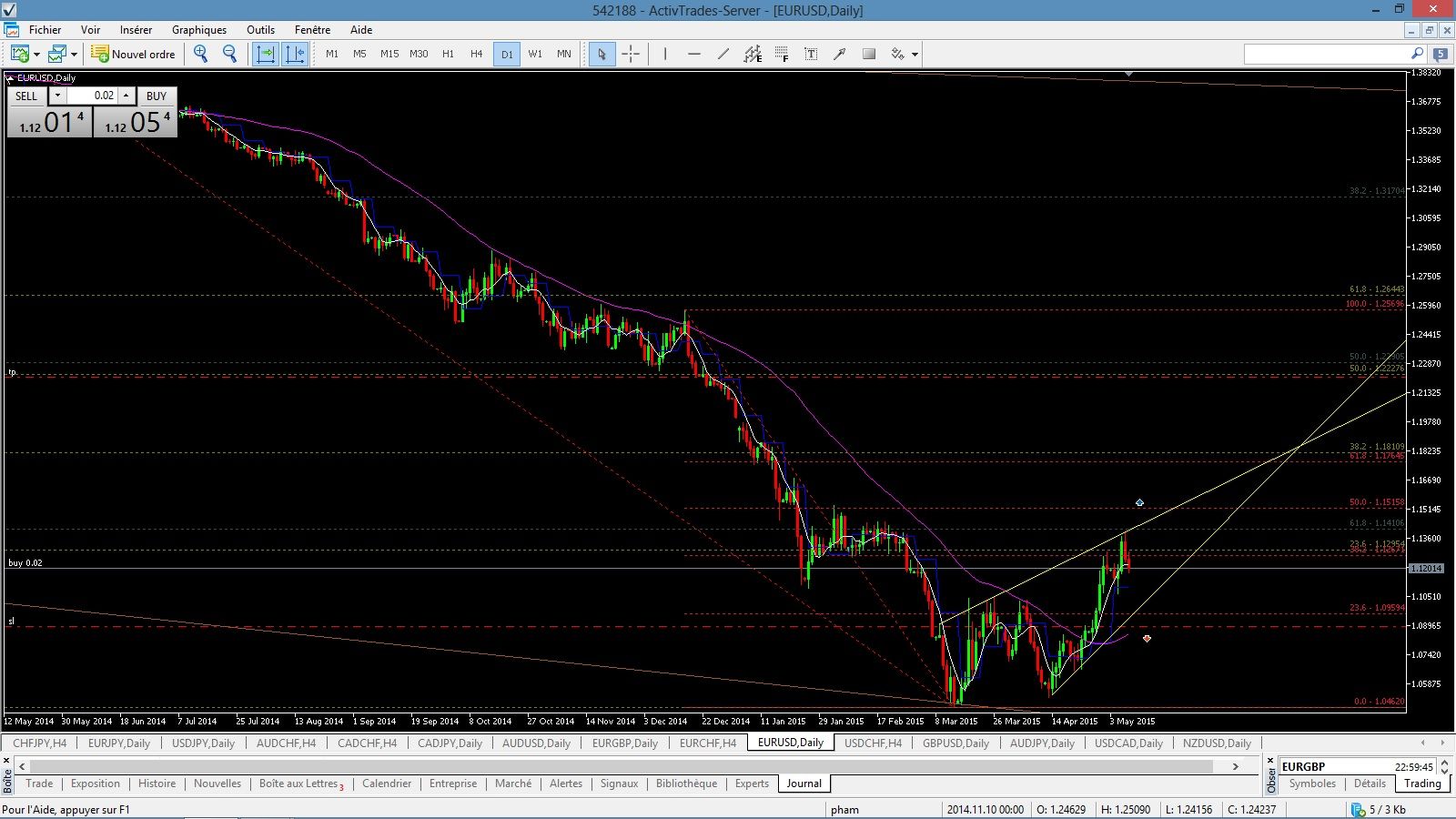Viewport: 1456px width, 819px height.
Task: Click the graphical objects shapes icon
Action: [898, 54]
